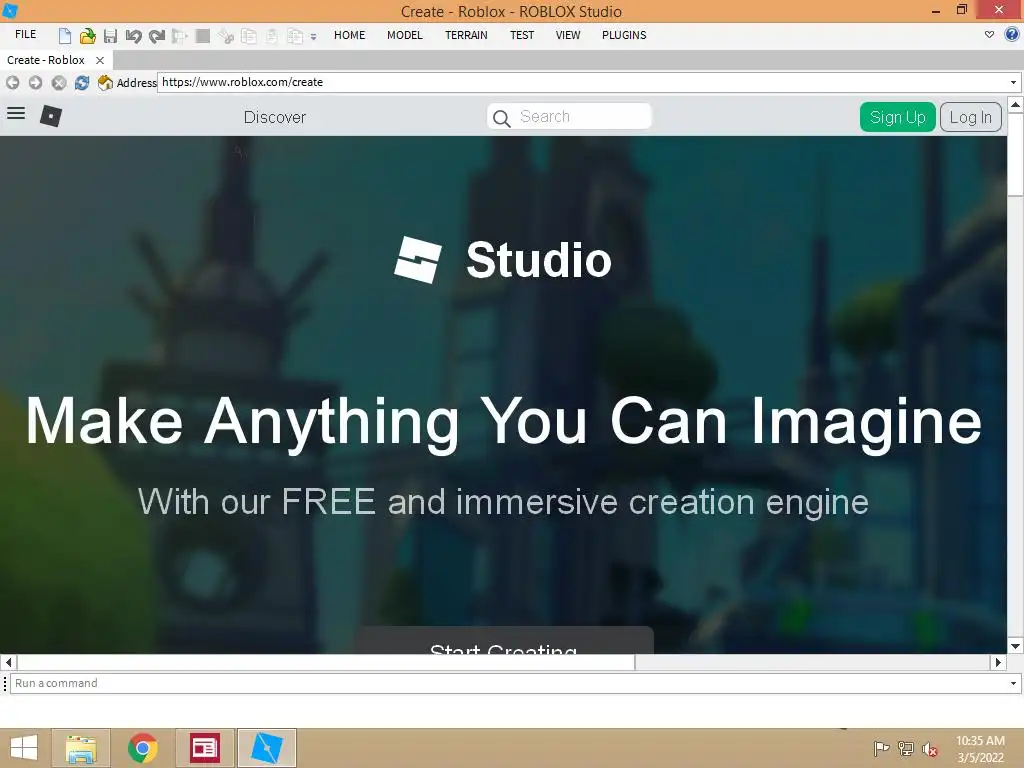Open a place with the folder icon
1024x768 pixels.
point(87,35)
